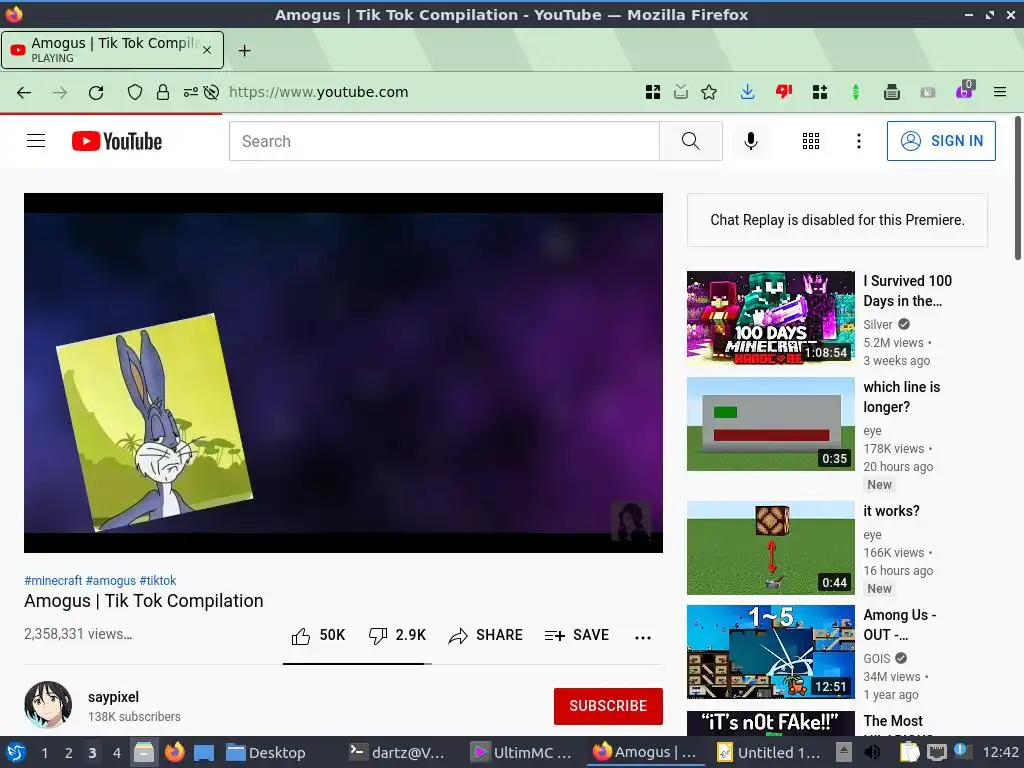Open the permissions icon in address bar

pos(190,92)
